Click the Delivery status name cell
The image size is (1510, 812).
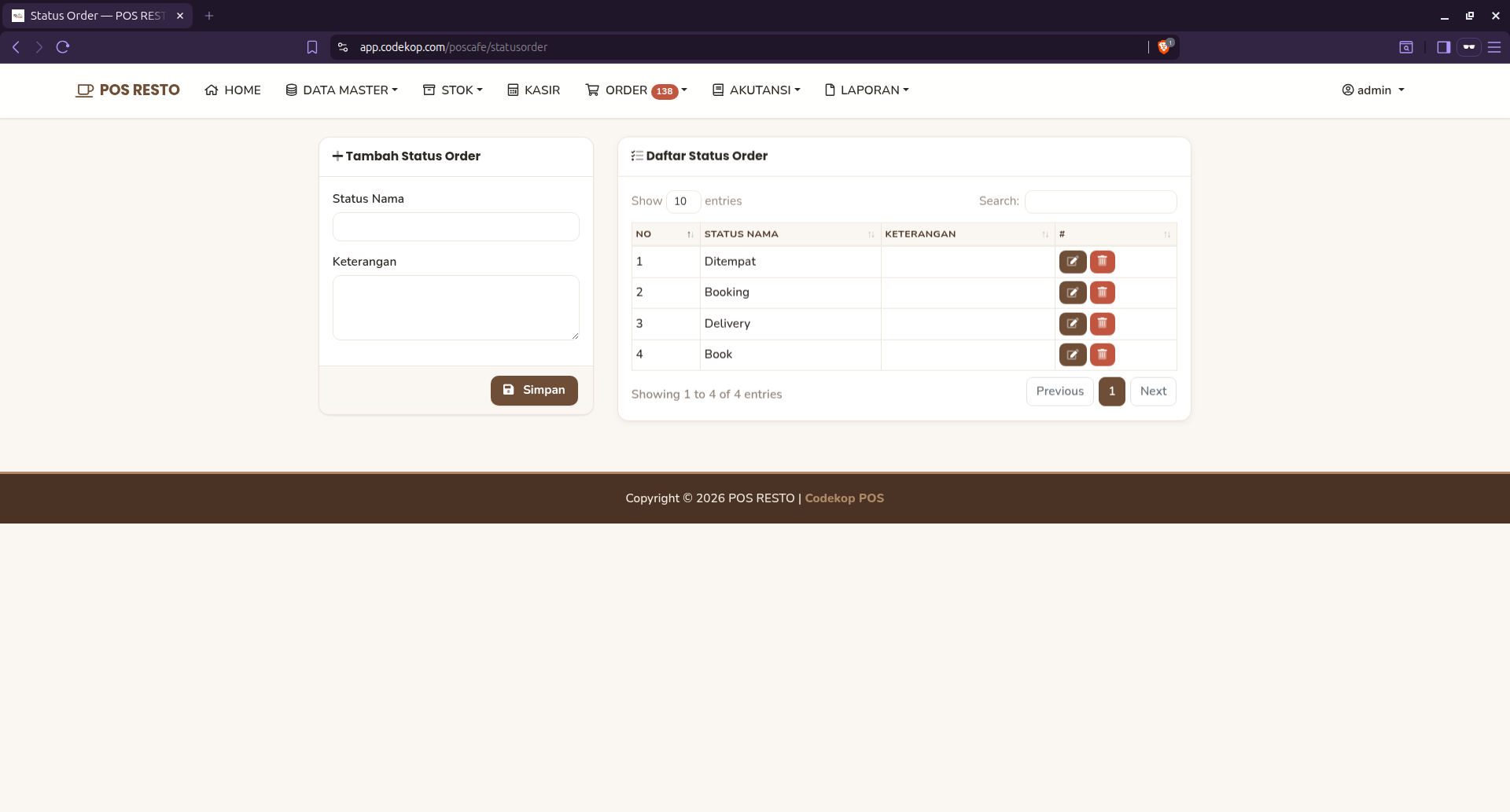coord(790,324)
